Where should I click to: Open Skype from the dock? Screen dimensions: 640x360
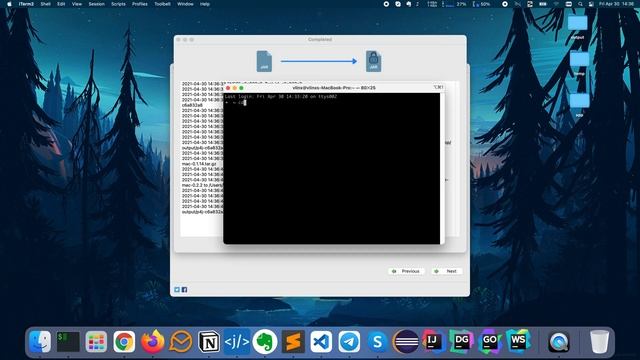[x=378, y=341]
